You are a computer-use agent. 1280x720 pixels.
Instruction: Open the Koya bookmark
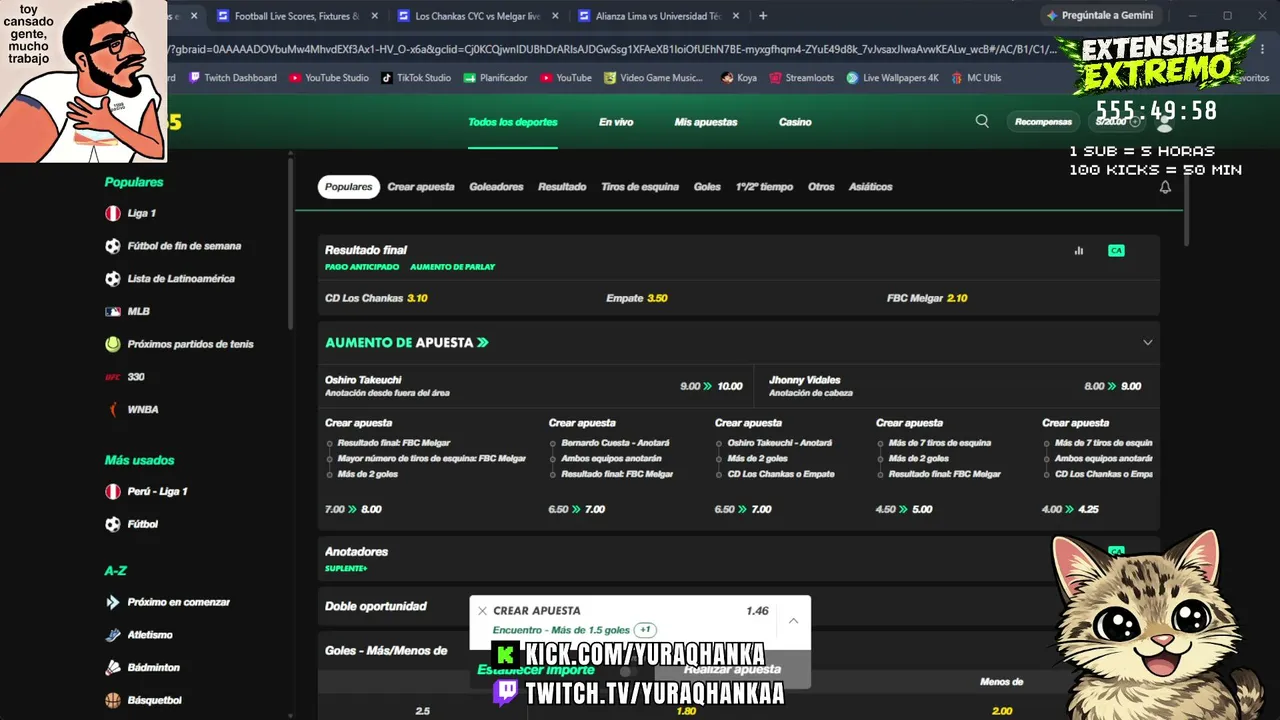click(738, 78)
